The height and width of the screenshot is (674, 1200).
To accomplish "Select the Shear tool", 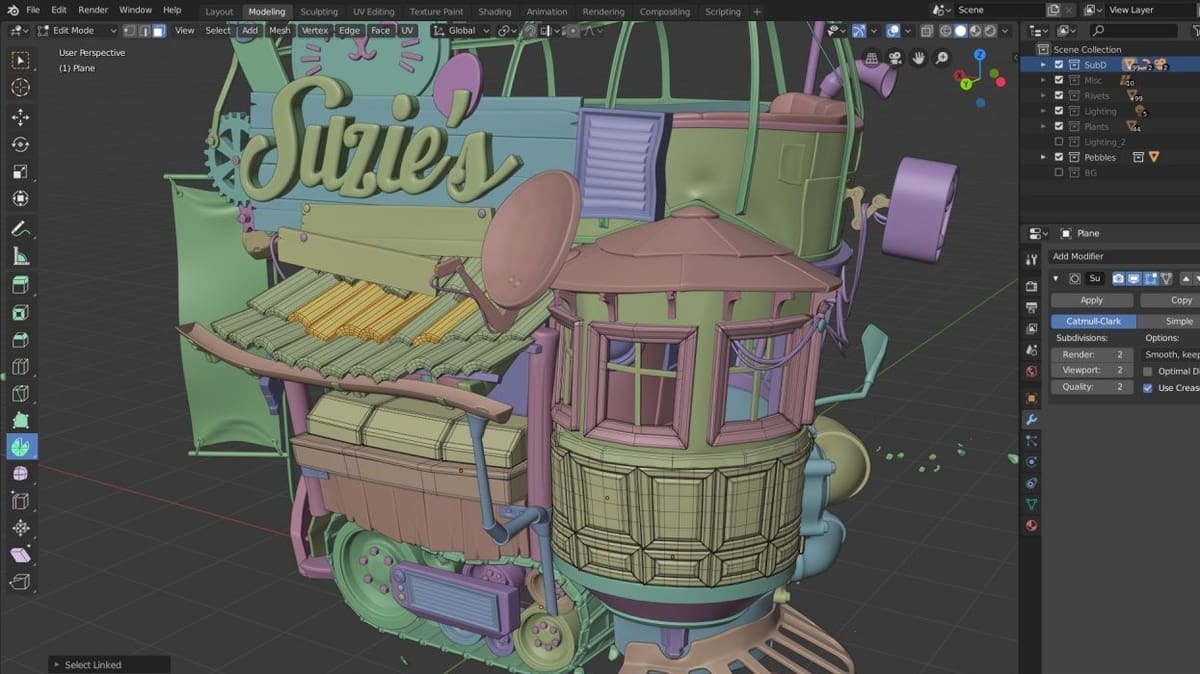I will coord(20,555).
